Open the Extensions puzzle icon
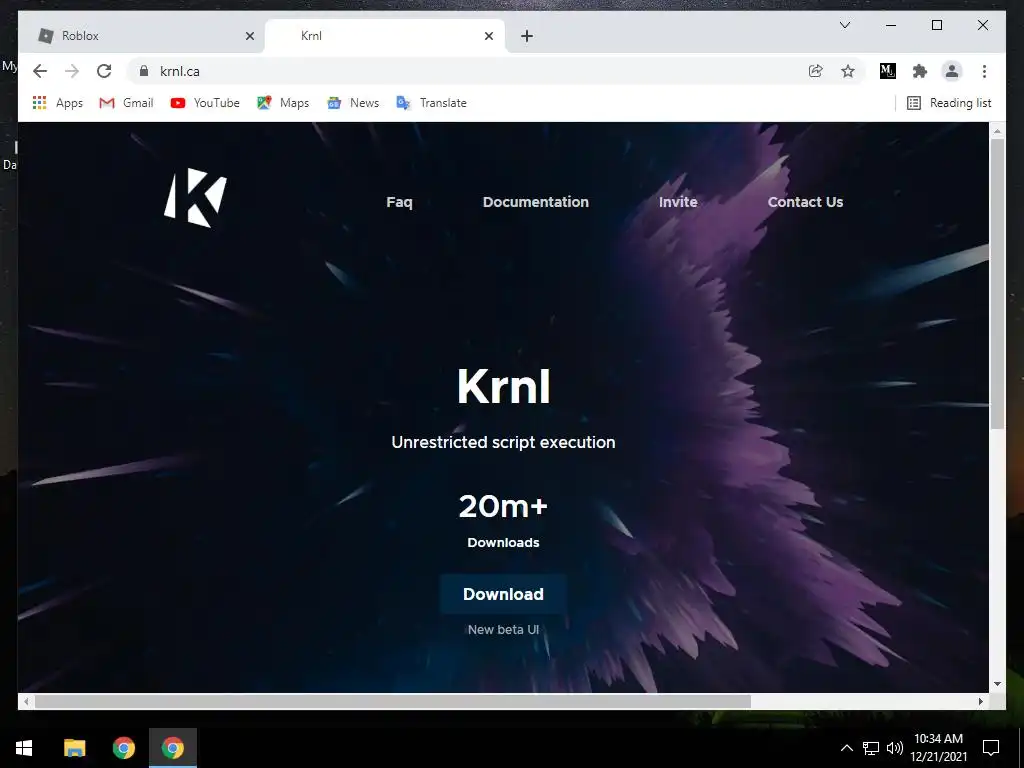Viewport: 1024px width, 768px height. pyautogui.click(x=920, y=71)
